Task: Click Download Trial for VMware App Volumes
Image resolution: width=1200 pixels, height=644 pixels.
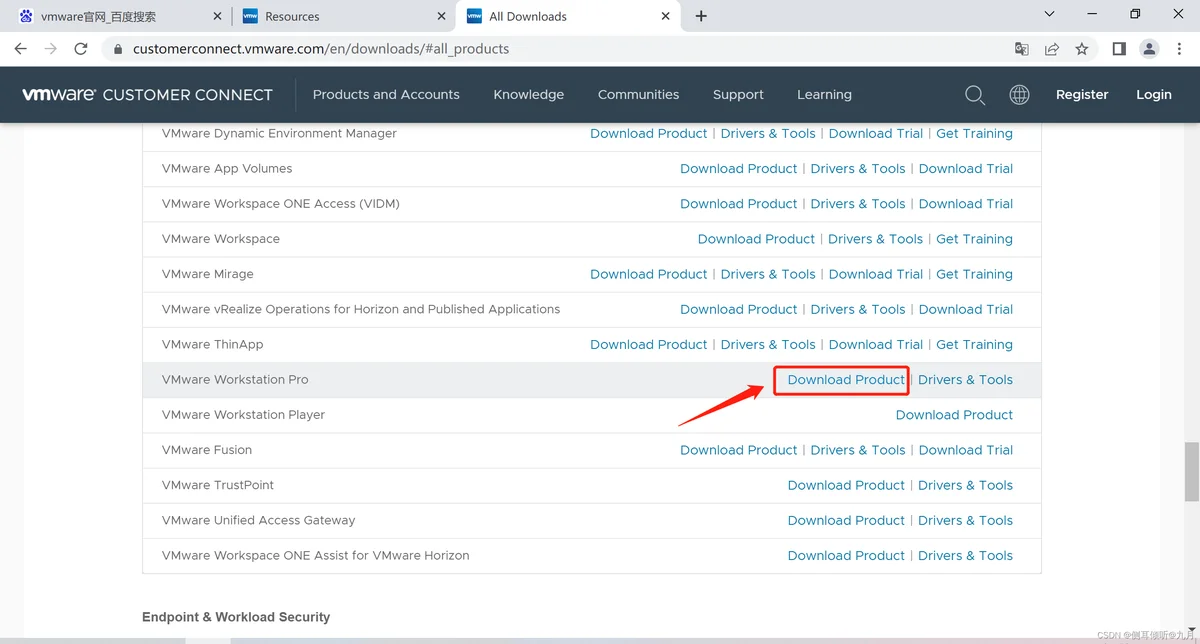Action: [966, 169]
